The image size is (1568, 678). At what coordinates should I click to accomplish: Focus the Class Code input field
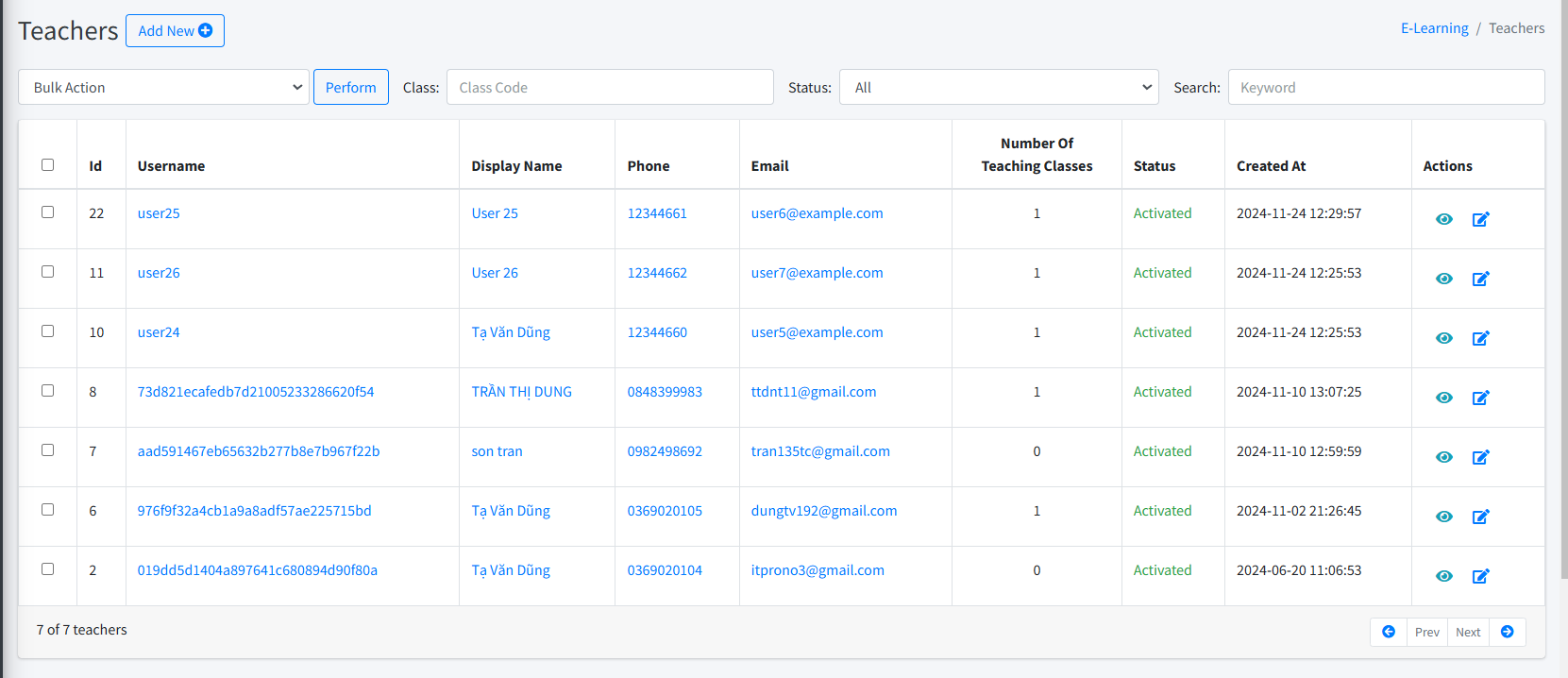610,88
